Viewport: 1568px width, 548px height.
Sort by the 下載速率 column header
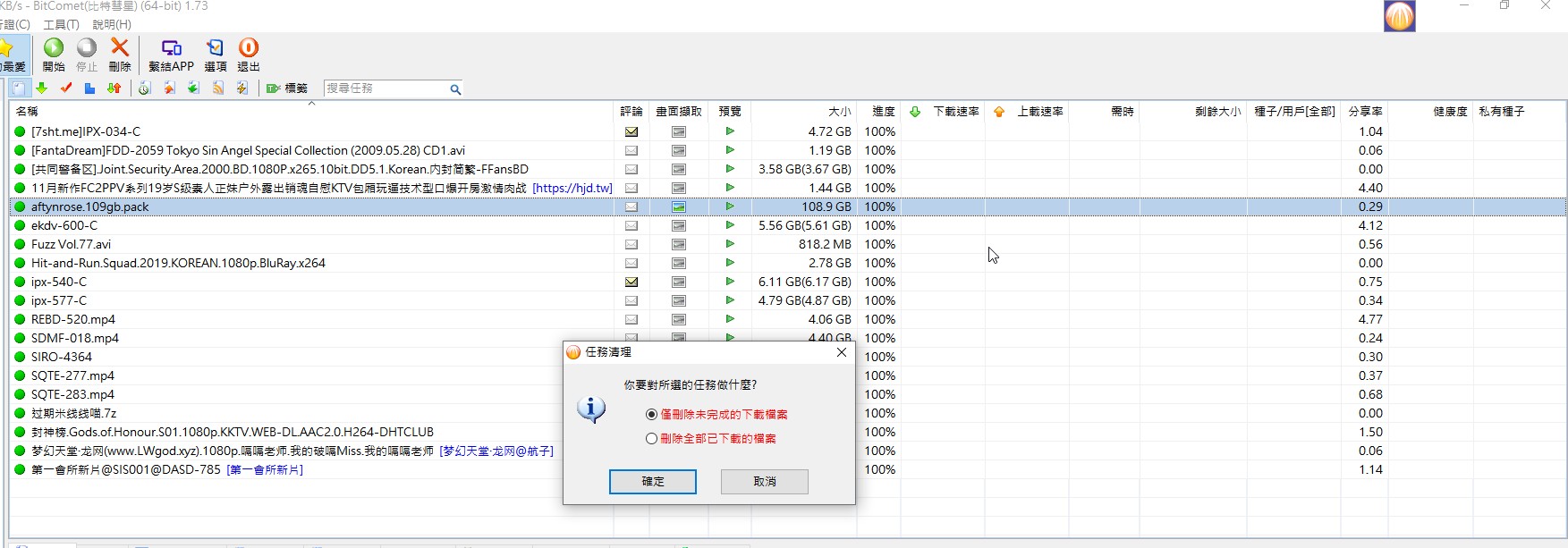point(944,112)
